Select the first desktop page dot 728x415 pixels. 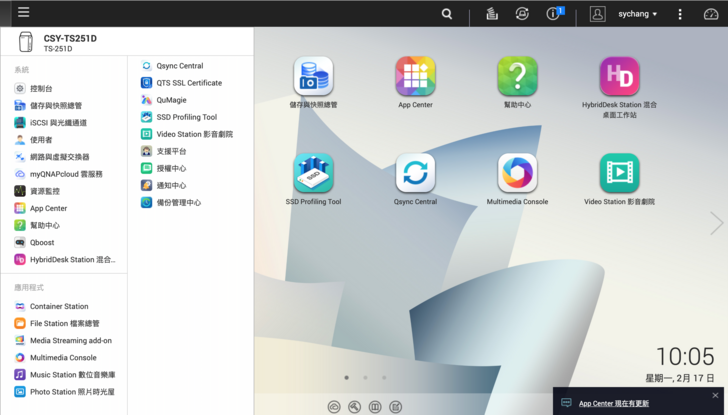(x=346, y=377)
